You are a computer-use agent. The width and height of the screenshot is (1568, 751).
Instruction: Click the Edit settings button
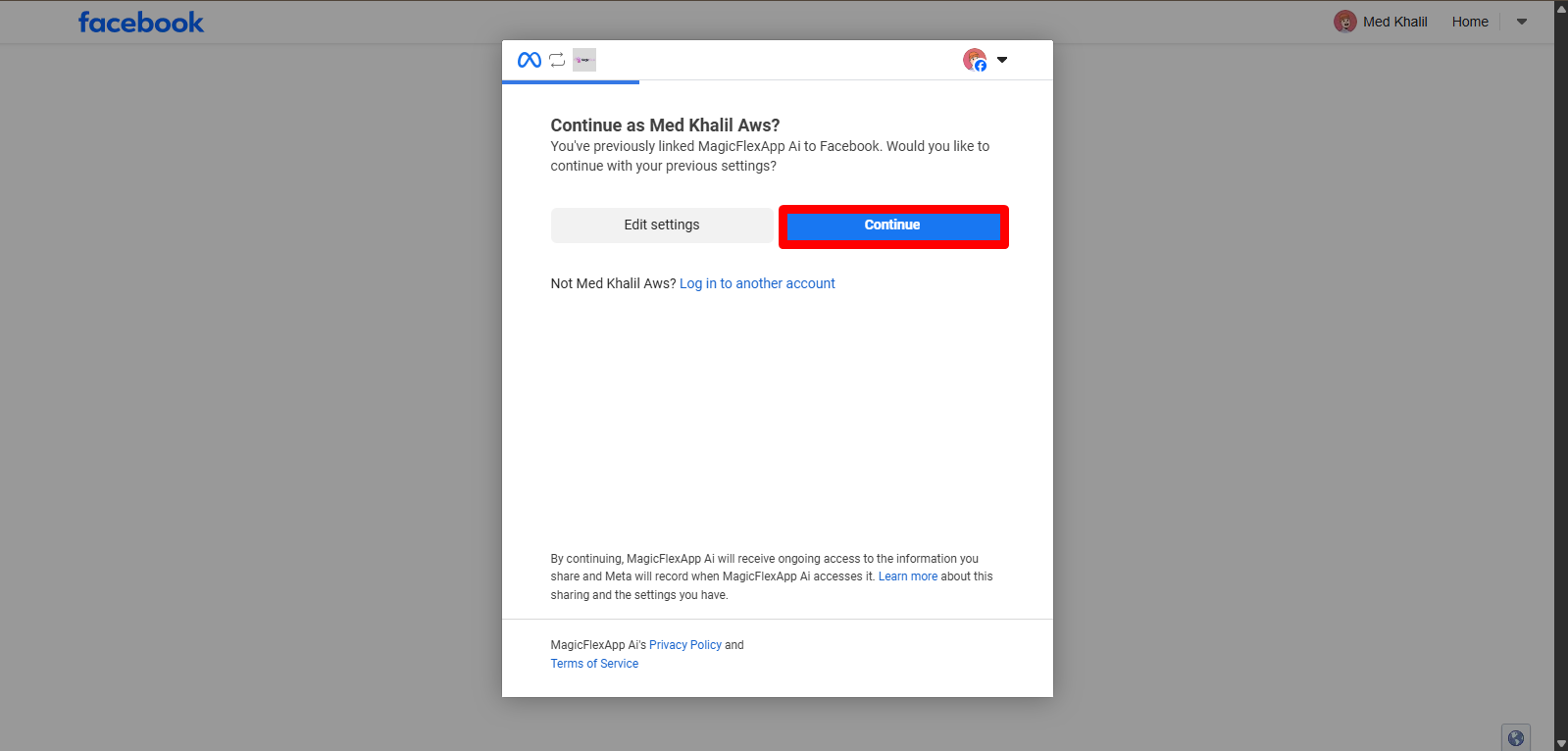(662, 225)
